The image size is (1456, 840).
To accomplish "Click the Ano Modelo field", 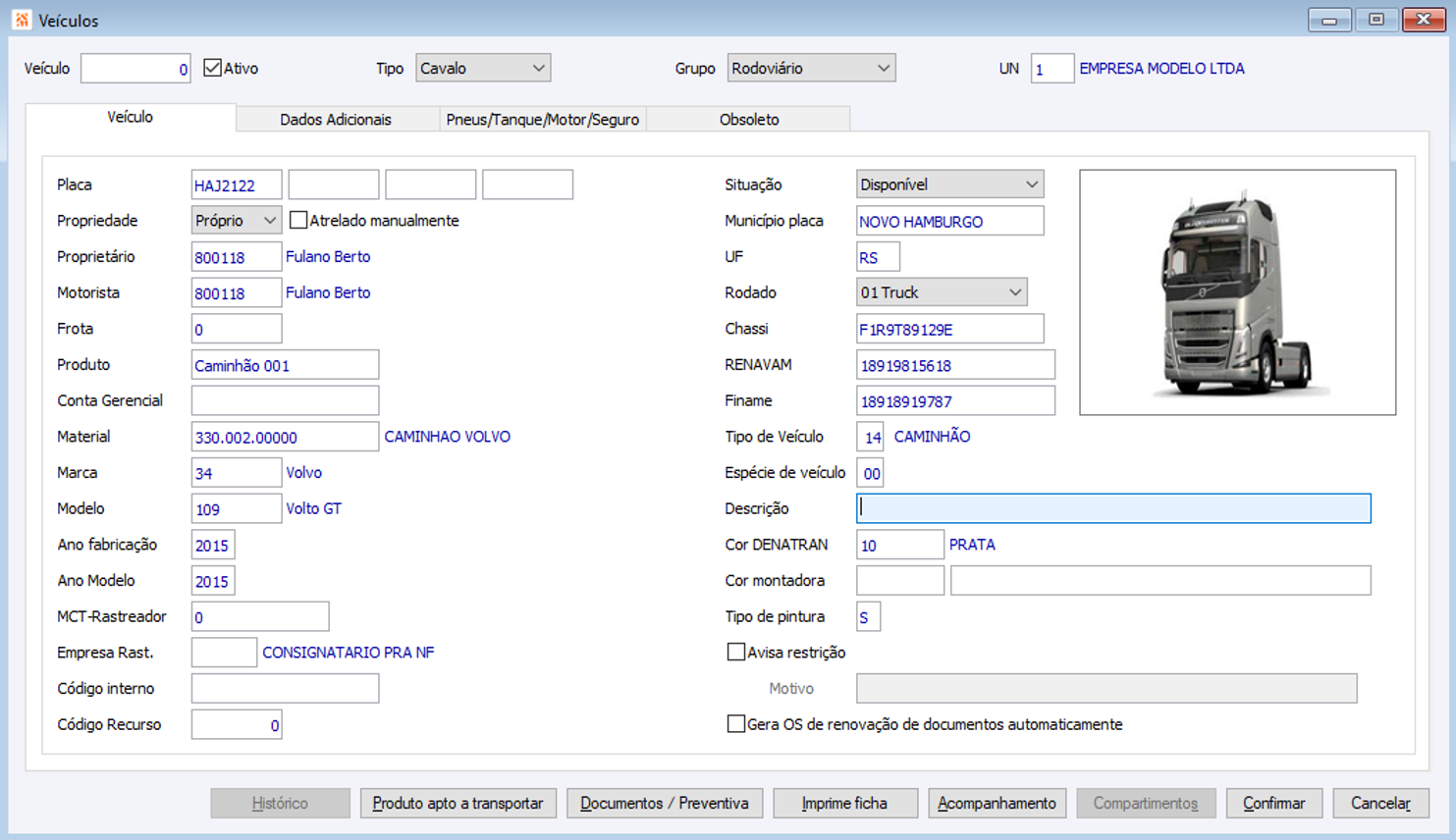I will tap(213, 581).
